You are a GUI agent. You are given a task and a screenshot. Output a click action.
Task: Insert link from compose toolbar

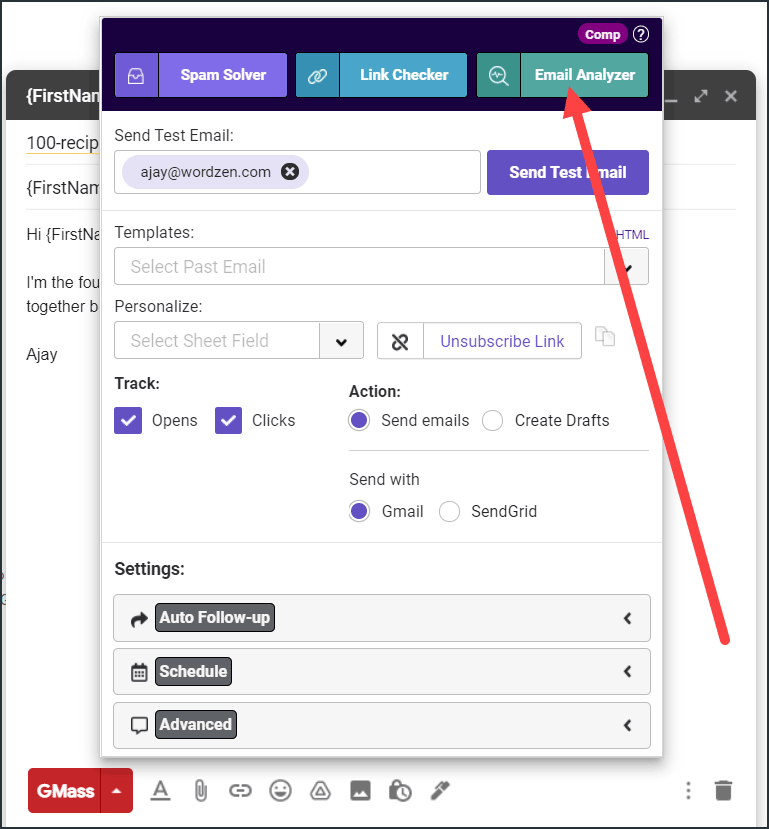point(240,791)
